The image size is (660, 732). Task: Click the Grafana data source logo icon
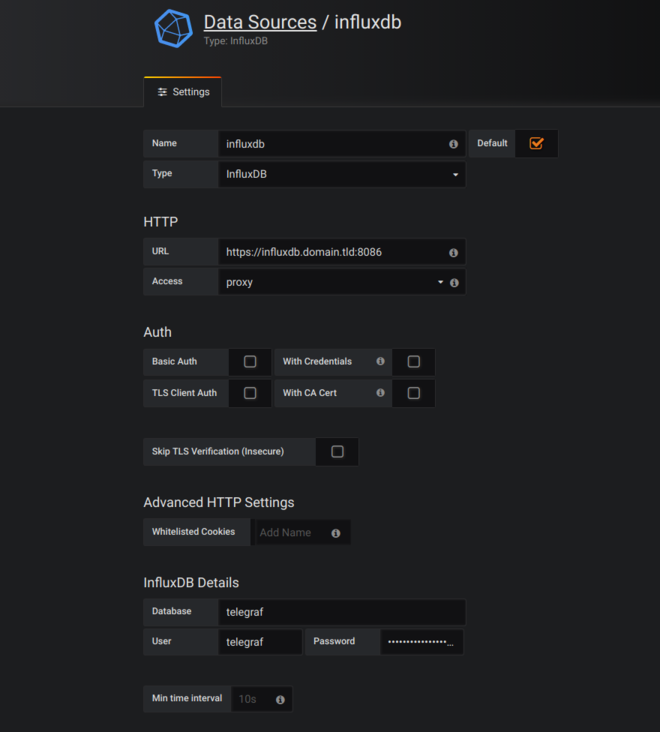click(173, 28)
